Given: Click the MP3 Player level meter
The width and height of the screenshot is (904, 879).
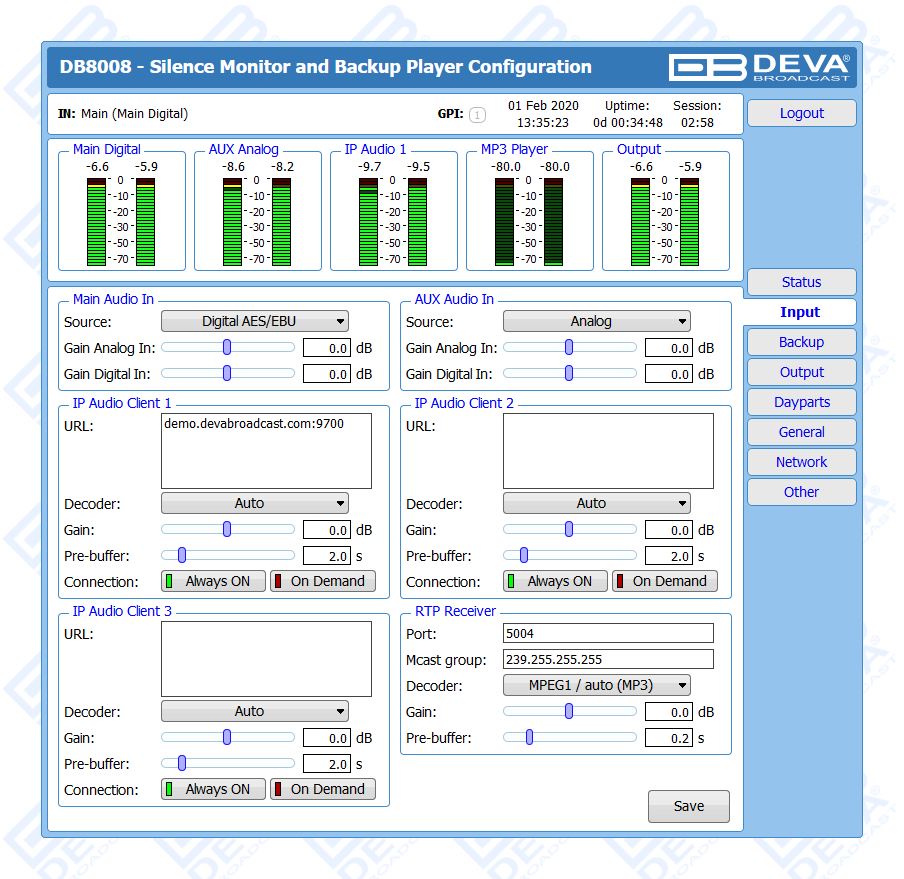Looking at the screenshot, I should tap(529, 220).
